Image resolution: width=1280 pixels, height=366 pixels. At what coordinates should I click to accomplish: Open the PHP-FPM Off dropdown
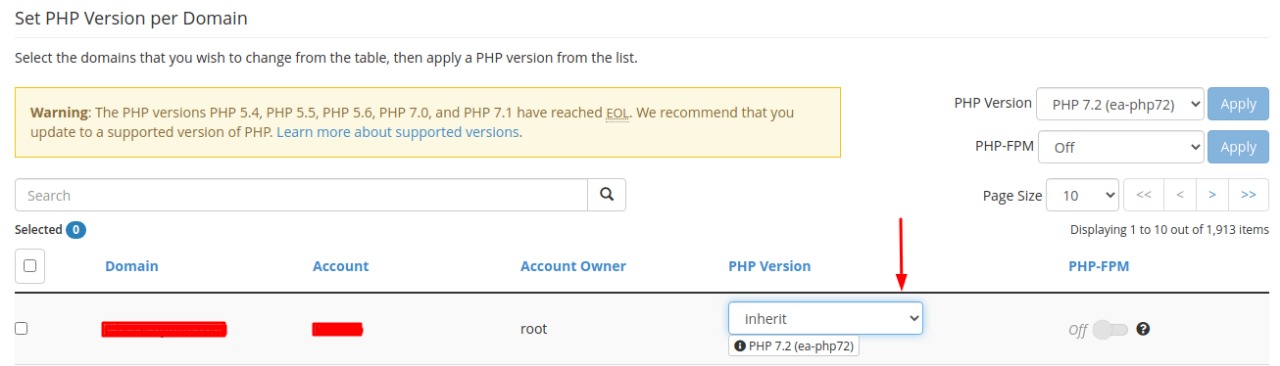[1121, 147]
